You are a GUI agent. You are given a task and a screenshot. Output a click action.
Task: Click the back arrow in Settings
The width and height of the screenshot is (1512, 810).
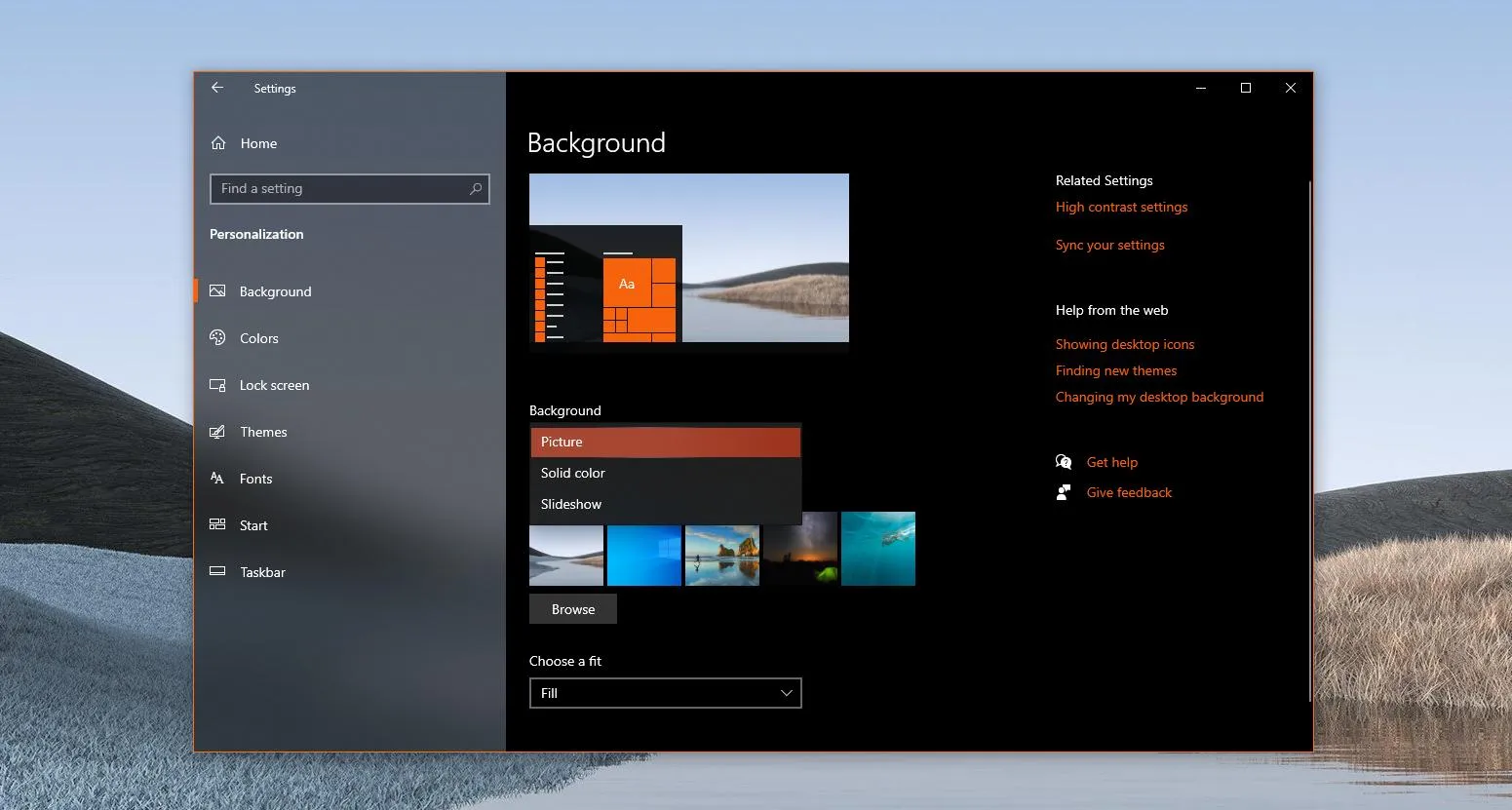click(x=217, y=88)
